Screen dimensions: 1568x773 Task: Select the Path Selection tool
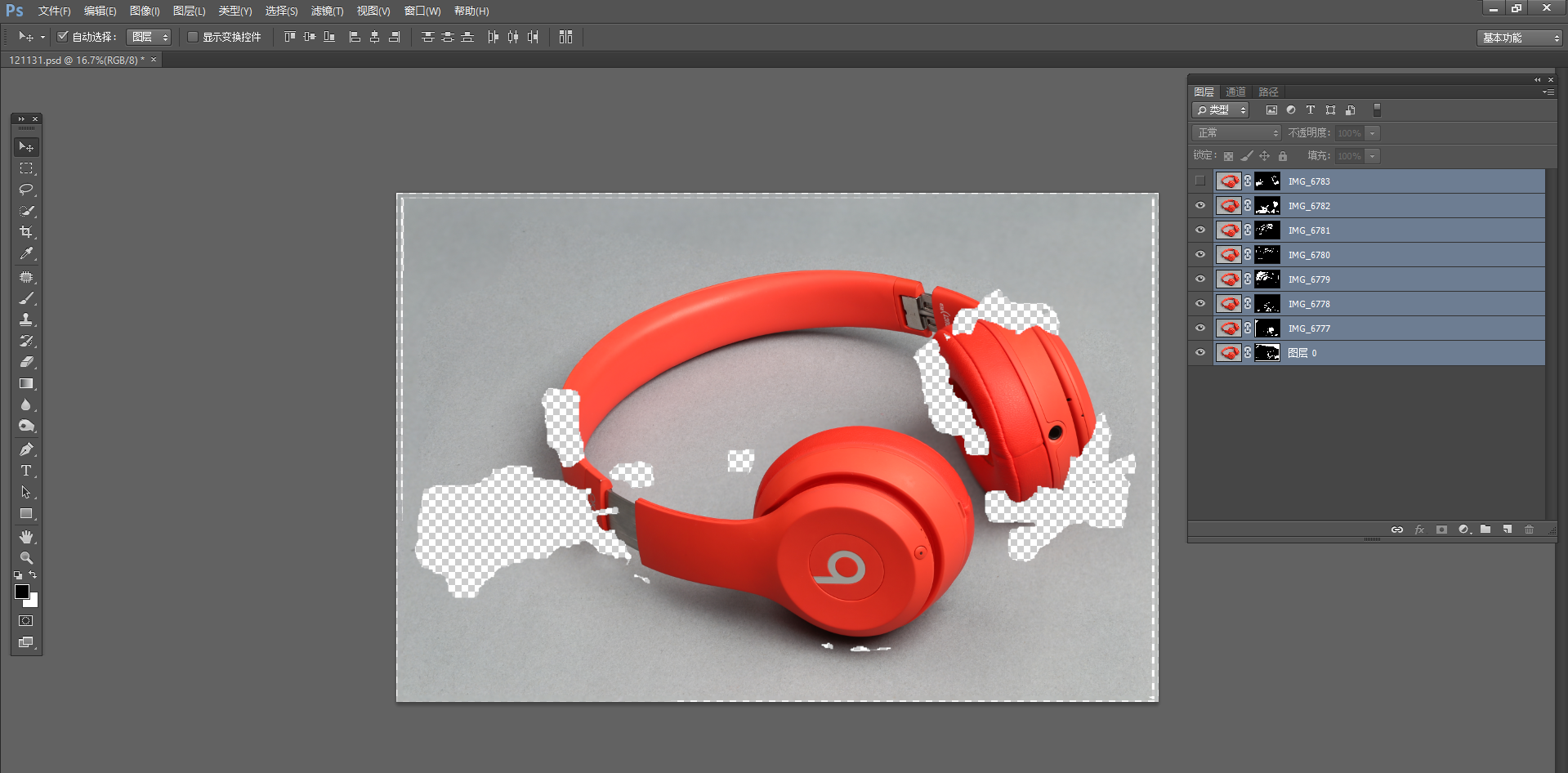pyautogui.click(x=26, y=492)
